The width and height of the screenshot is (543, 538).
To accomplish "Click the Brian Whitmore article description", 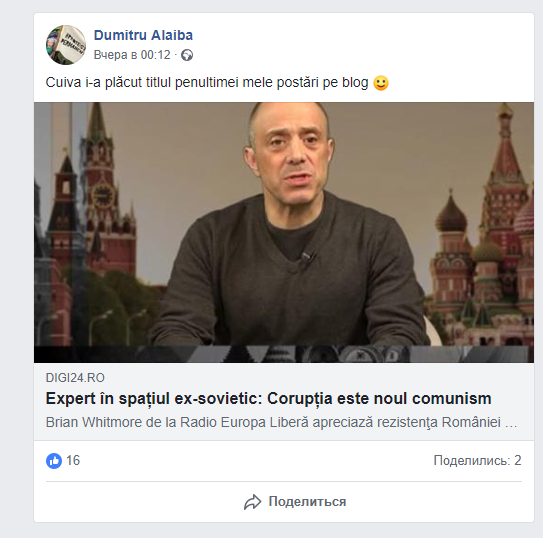I will [x=281, y=422].
